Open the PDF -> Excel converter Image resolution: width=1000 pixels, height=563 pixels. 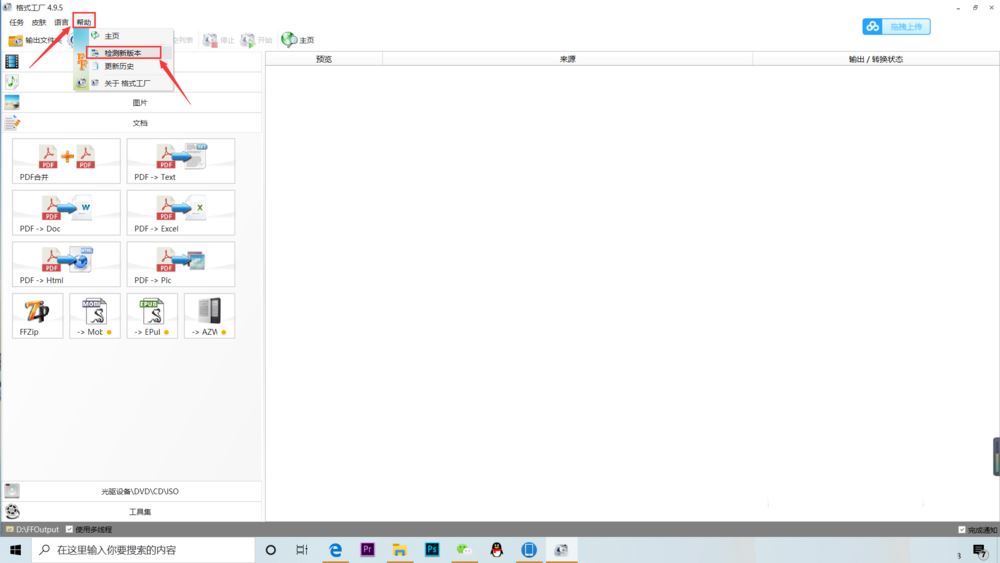click(180, 213)
